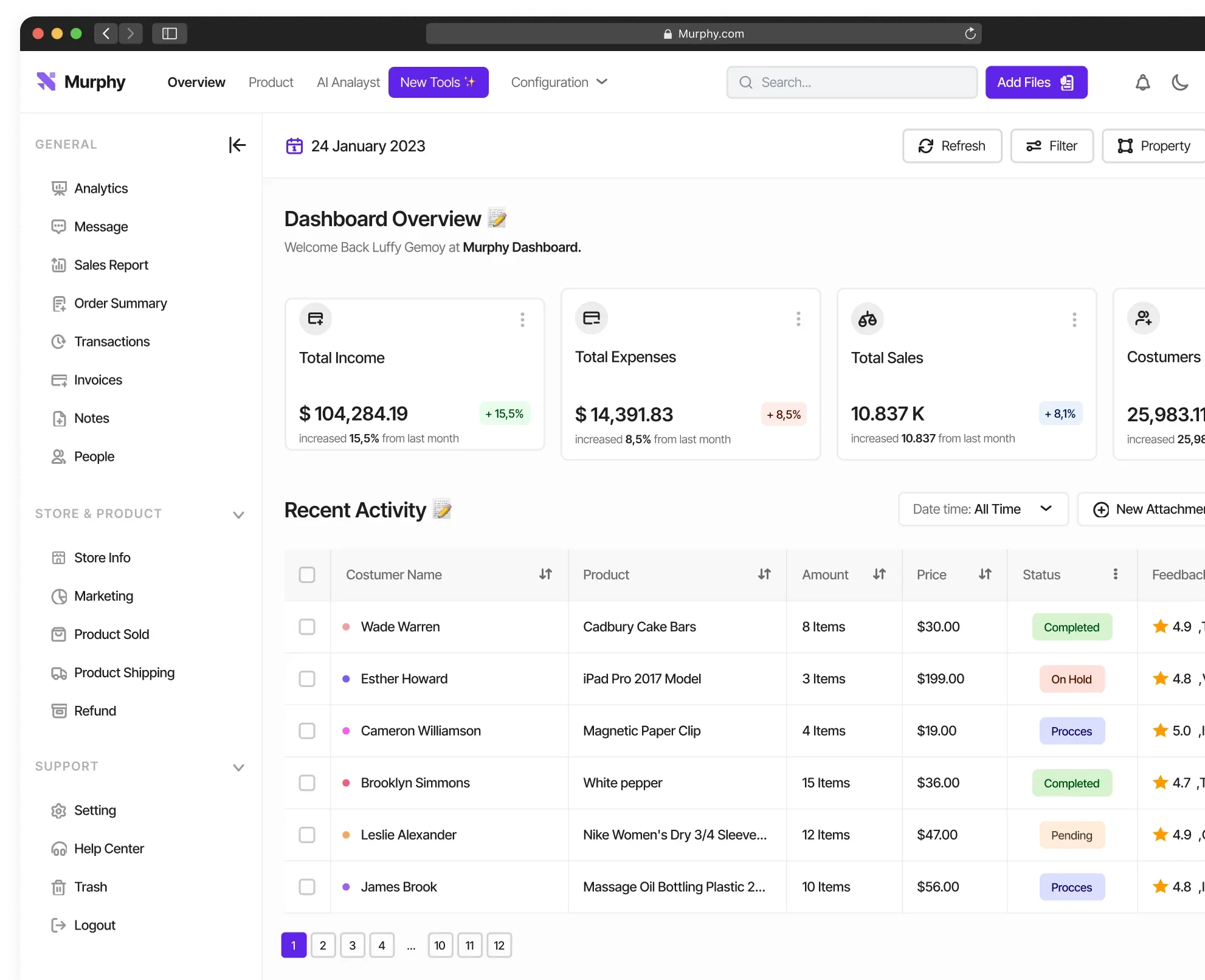
Task: Click the Refresh button
Action: 952,146
